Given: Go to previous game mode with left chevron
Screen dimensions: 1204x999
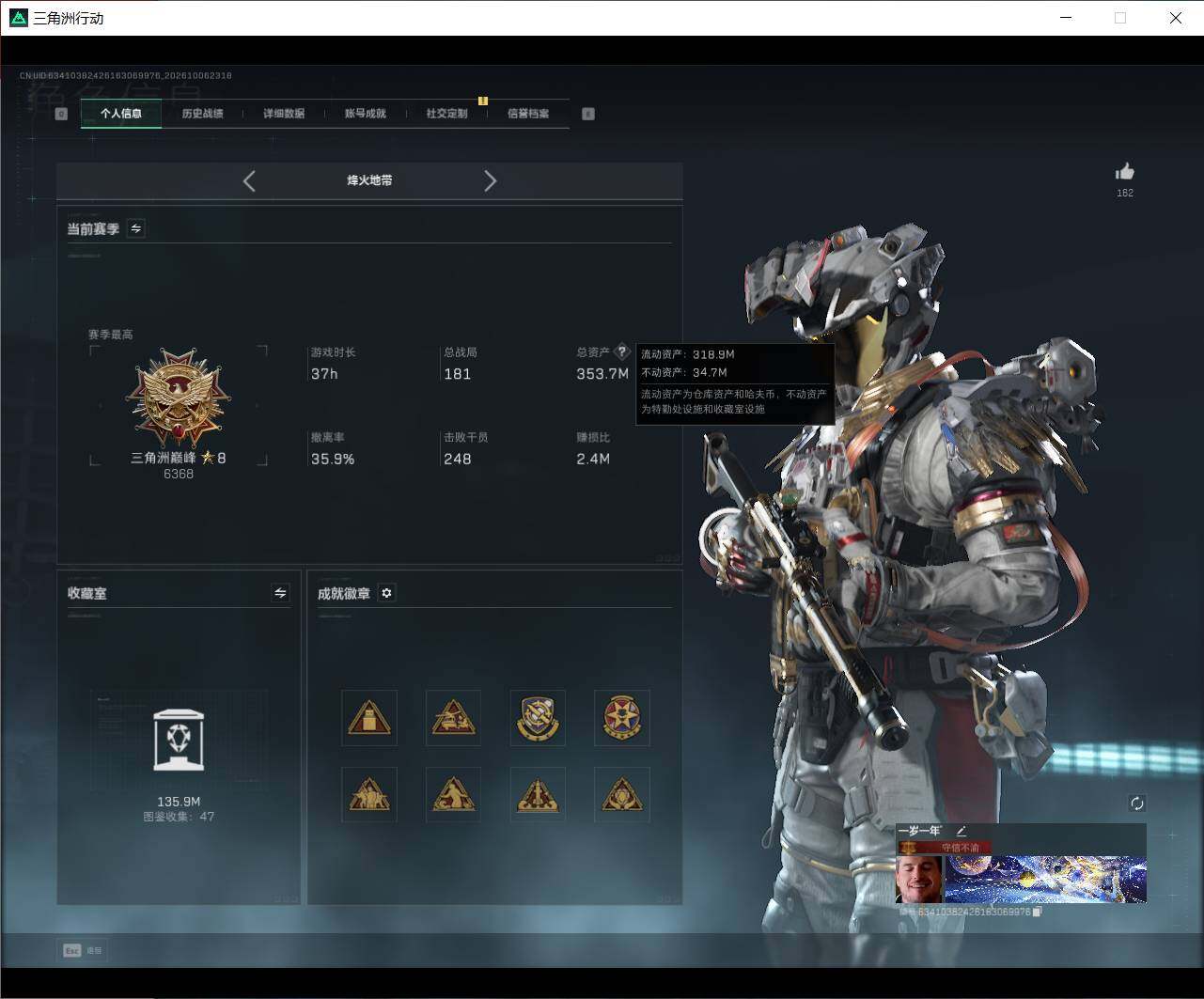Looking at the screenshot, I should (249, 181).
